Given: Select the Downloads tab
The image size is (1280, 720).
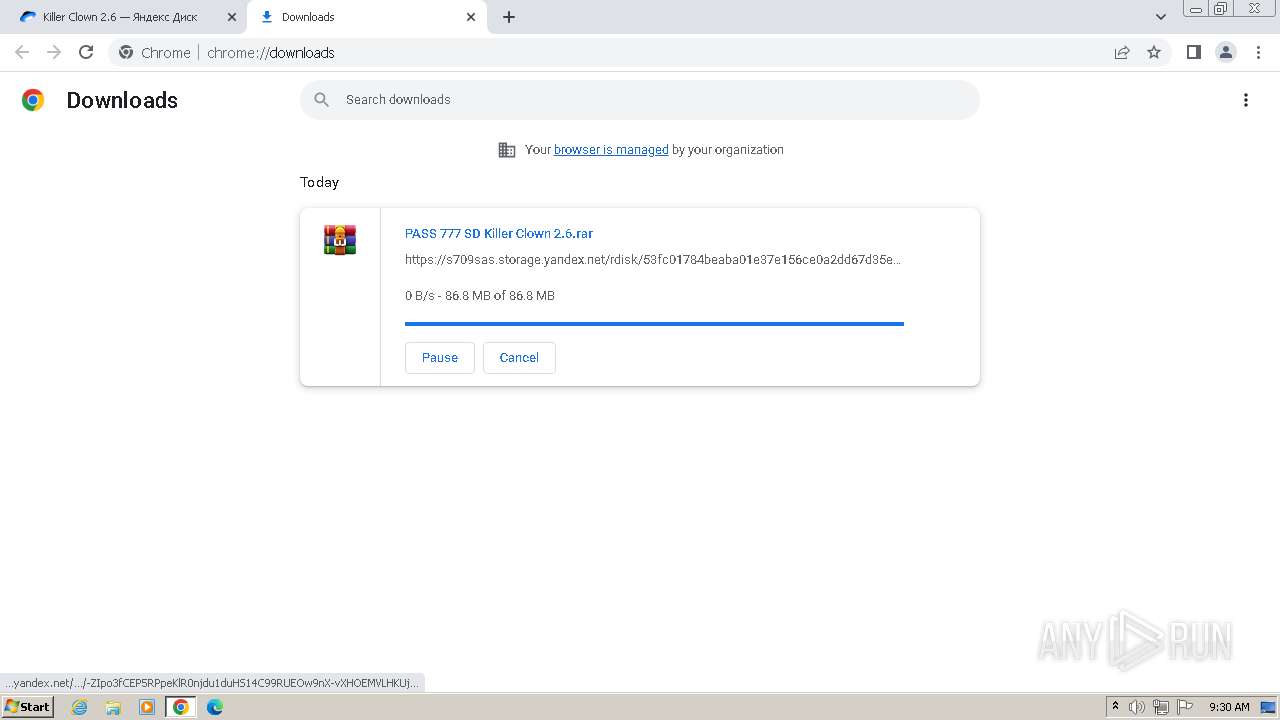Looking at the screenshot, I should (367, 17).
